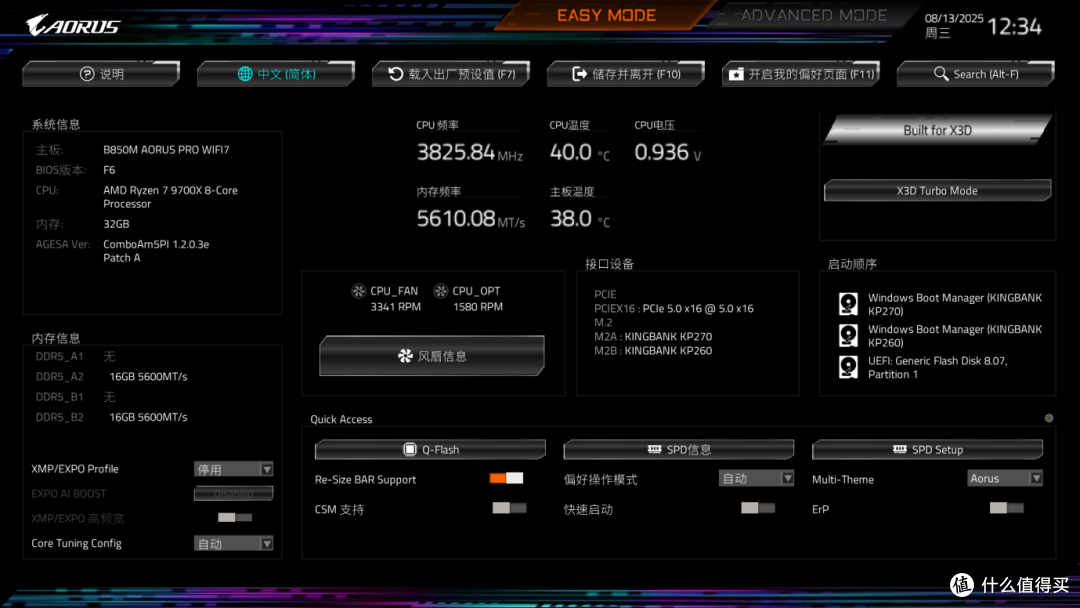The width and height of the screenshot is (1080, 608).
Task: Enable X3D Turbo Mode button
Action: [x=937, y=191]
